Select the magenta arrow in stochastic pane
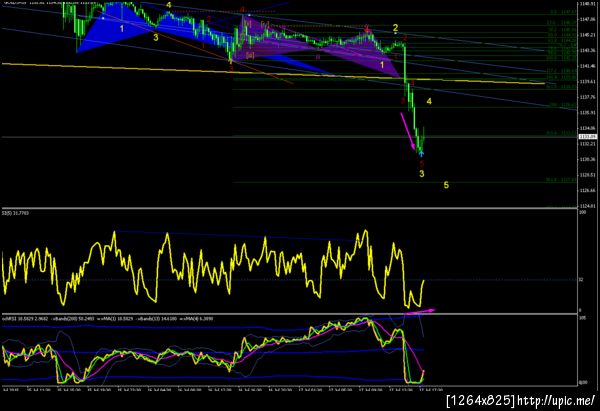 pos(420,311)
